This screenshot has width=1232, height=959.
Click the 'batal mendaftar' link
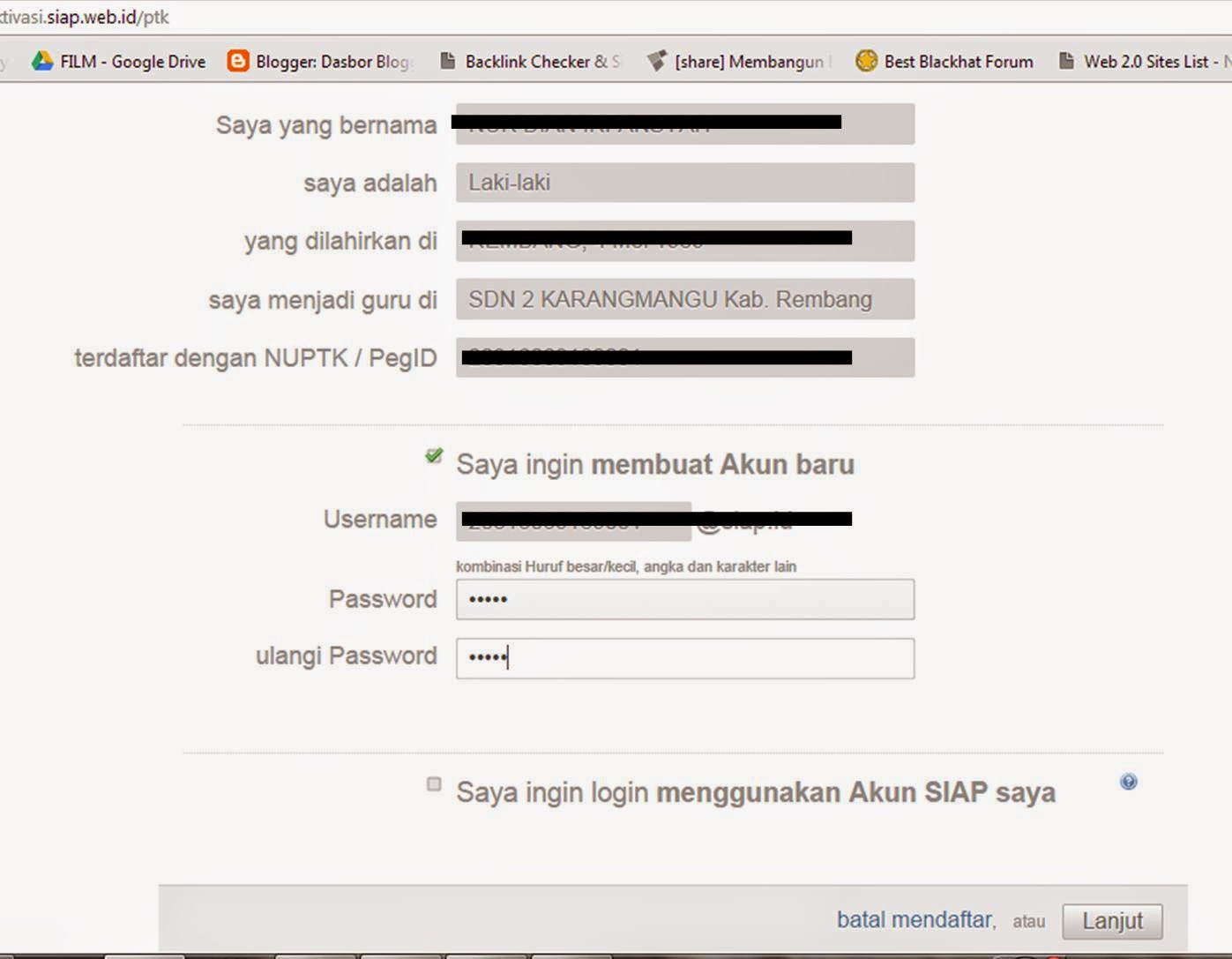(x=915, y=920)
